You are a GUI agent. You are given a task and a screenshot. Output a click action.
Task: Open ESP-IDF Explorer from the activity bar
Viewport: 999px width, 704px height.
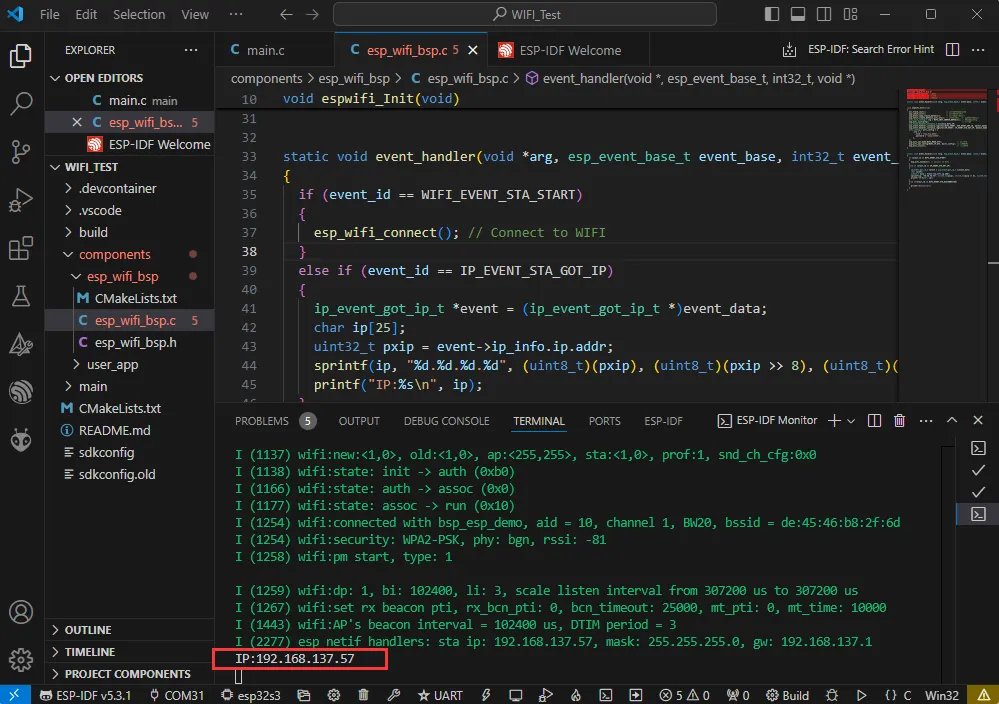(21, 391)
